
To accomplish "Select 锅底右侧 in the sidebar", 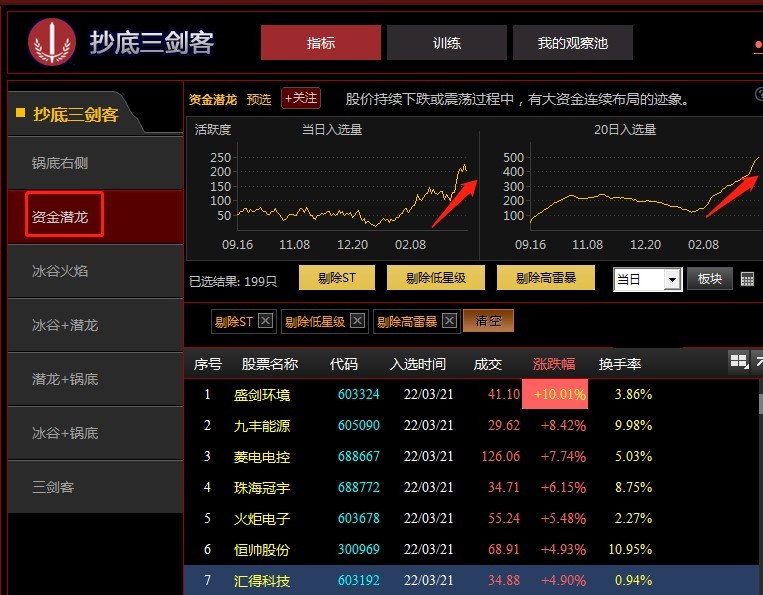I will (95, 163).
